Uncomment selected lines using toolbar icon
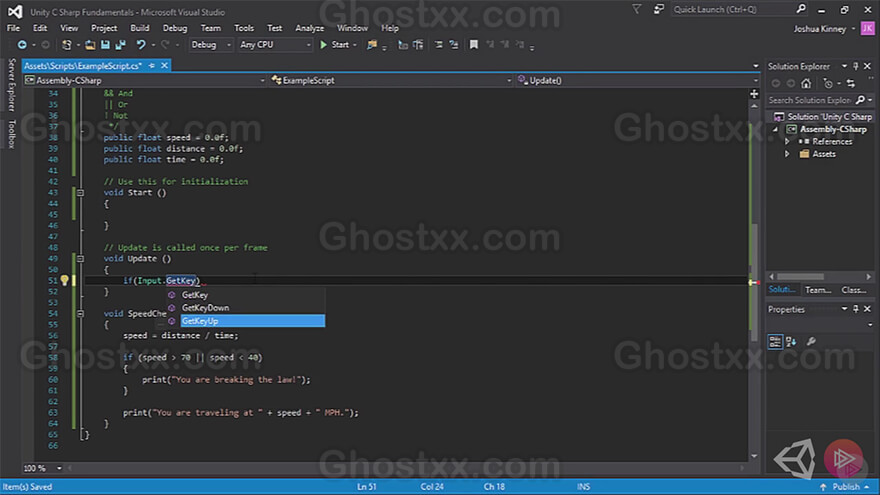 [x=453, y=45]
